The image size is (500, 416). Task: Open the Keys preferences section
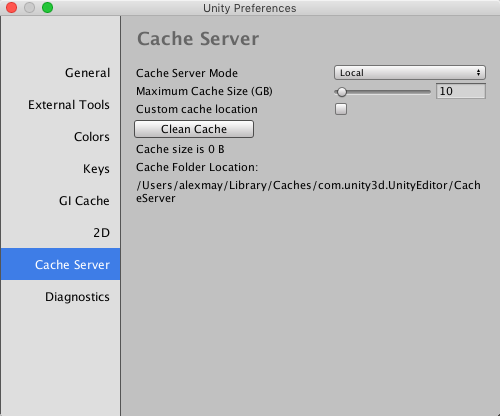tap(96, 169)
